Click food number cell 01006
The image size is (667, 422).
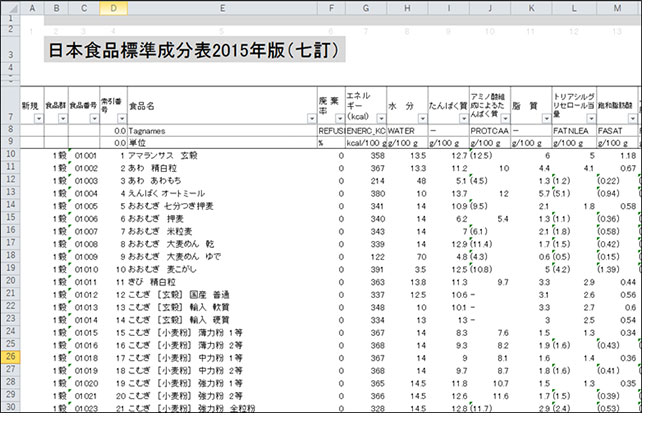pos(84,219)
